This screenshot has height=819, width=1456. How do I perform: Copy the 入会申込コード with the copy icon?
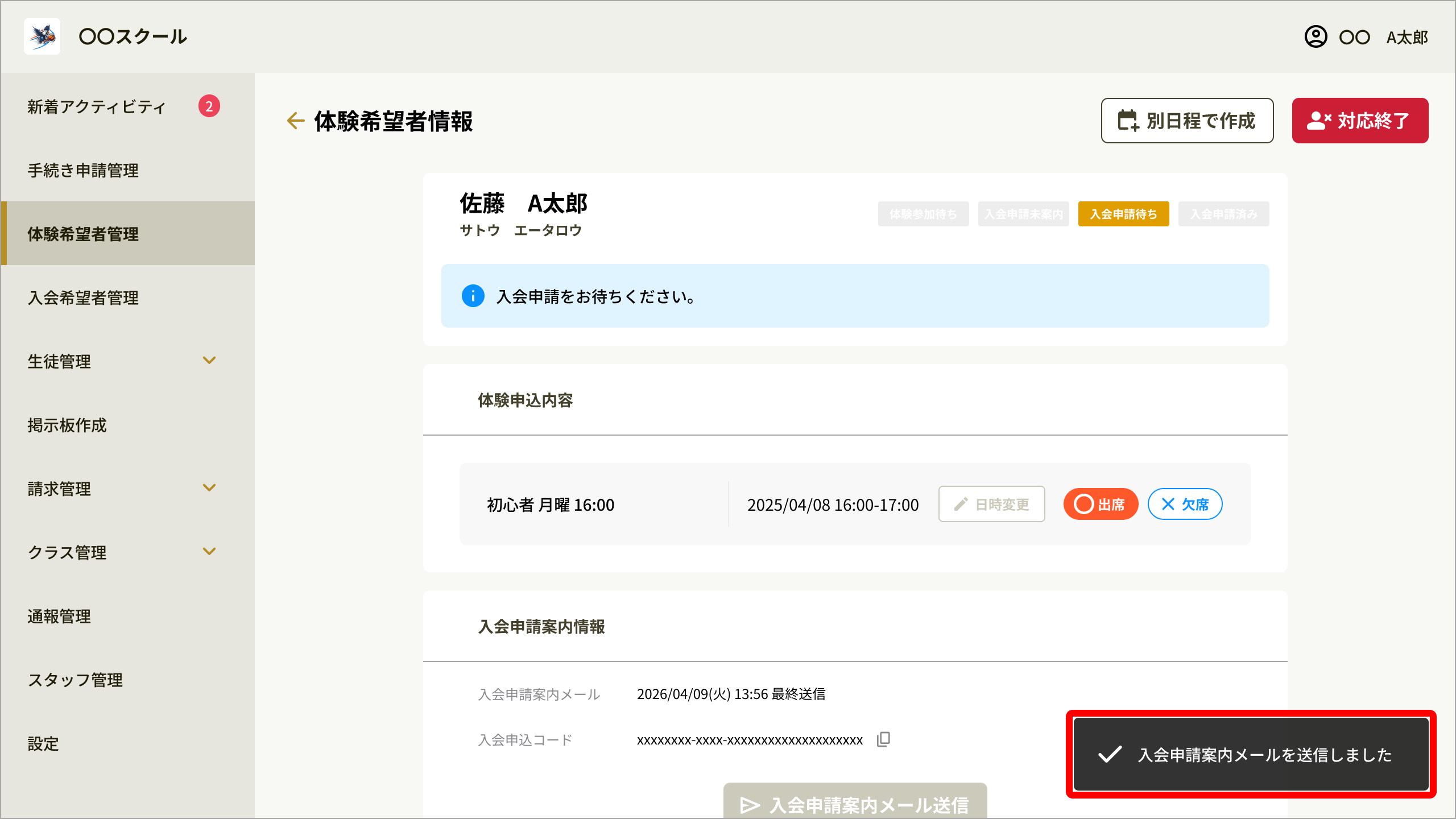click(x=883, y=739)
